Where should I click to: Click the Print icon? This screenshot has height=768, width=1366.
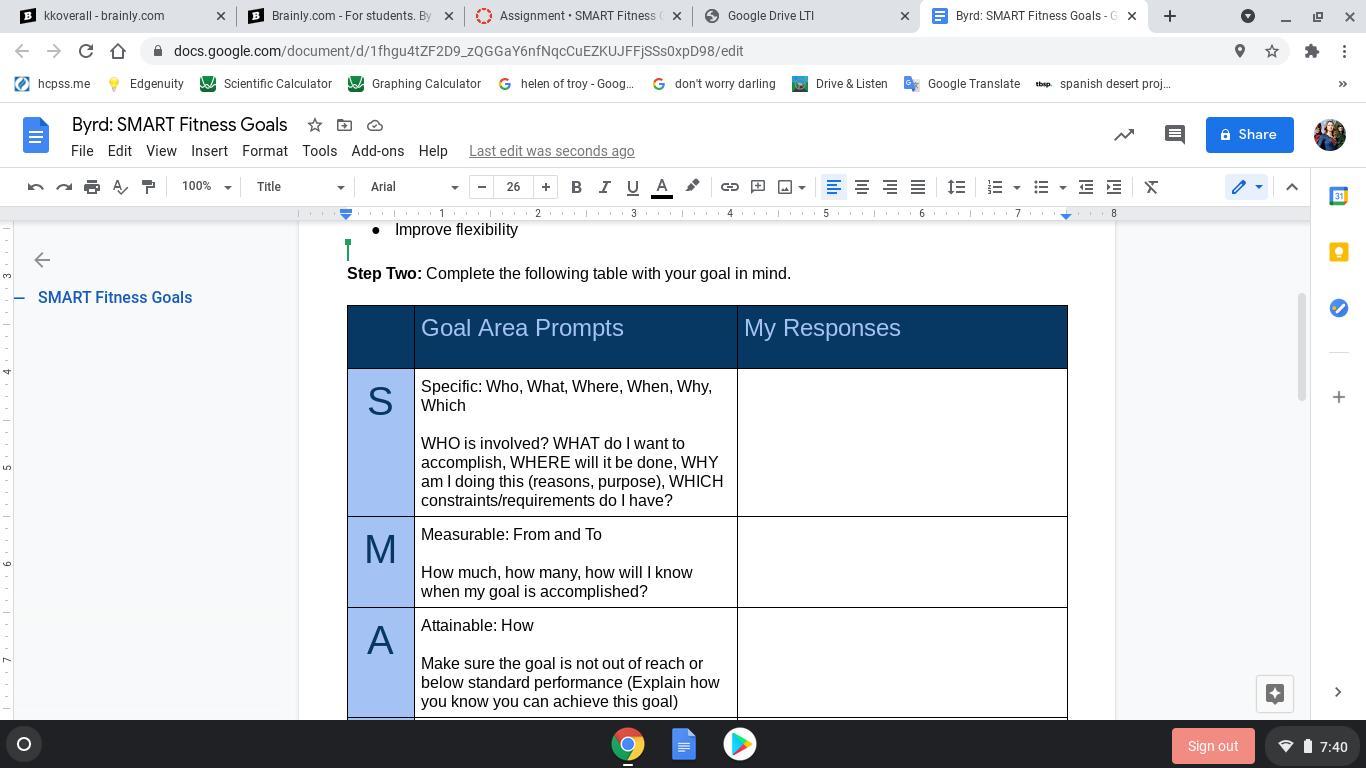pos(92,187)
